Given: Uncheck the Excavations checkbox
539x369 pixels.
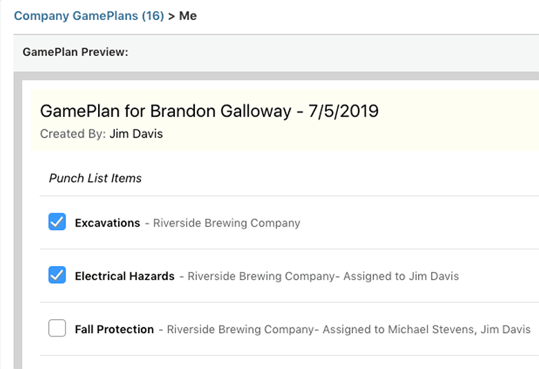Looking at the screenshot, I should click(57, 222).
